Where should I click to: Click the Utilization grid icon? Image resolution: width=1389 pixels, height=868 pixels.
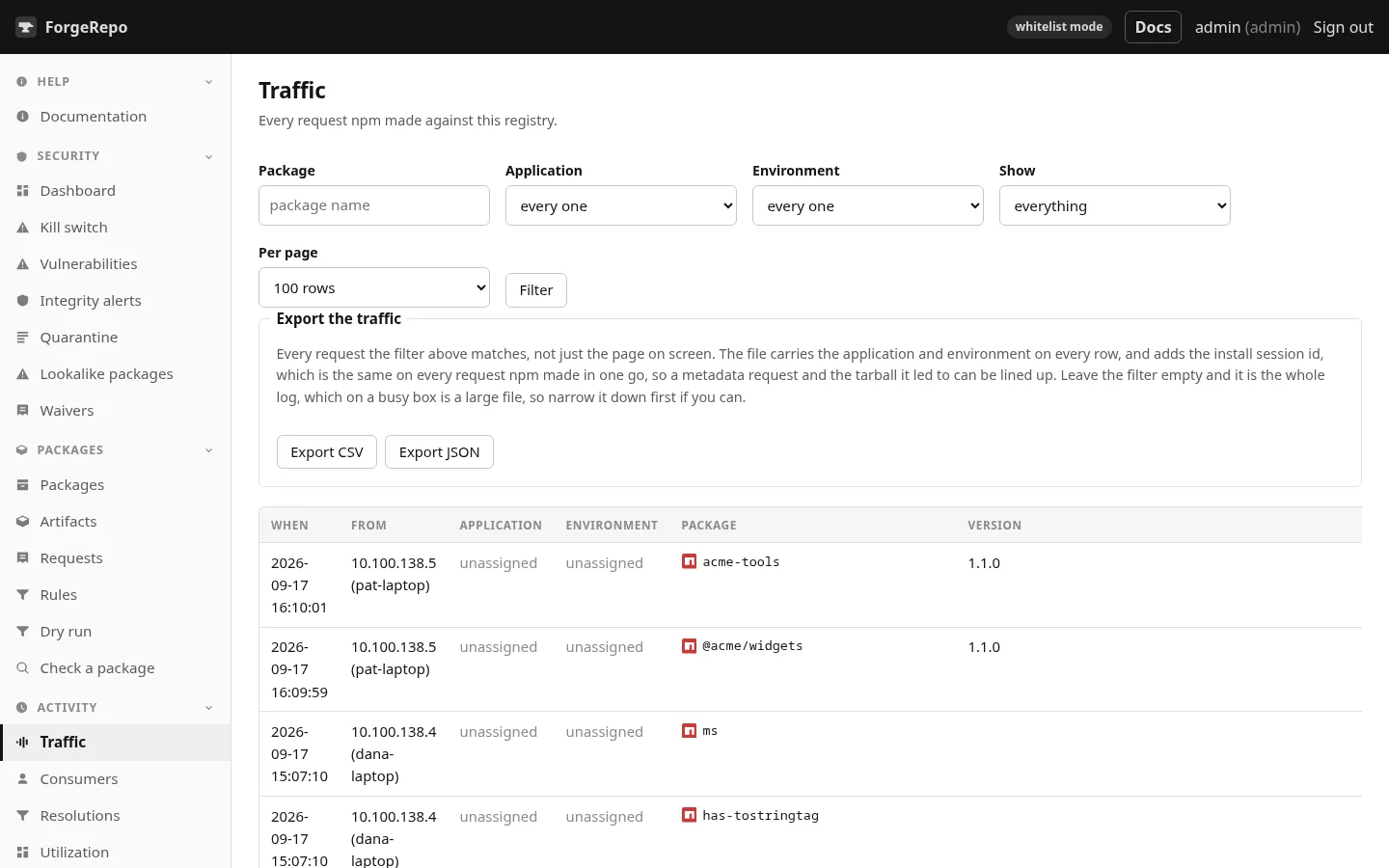22,853
